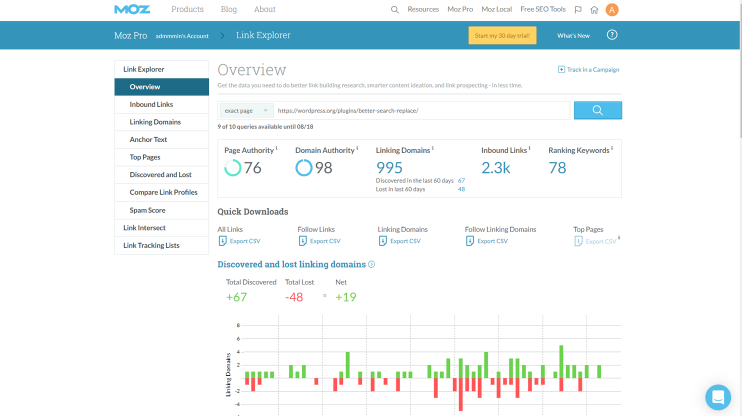Click the Moz logo
This screenshot has height=416, width=742.
(x=132, y=9)
